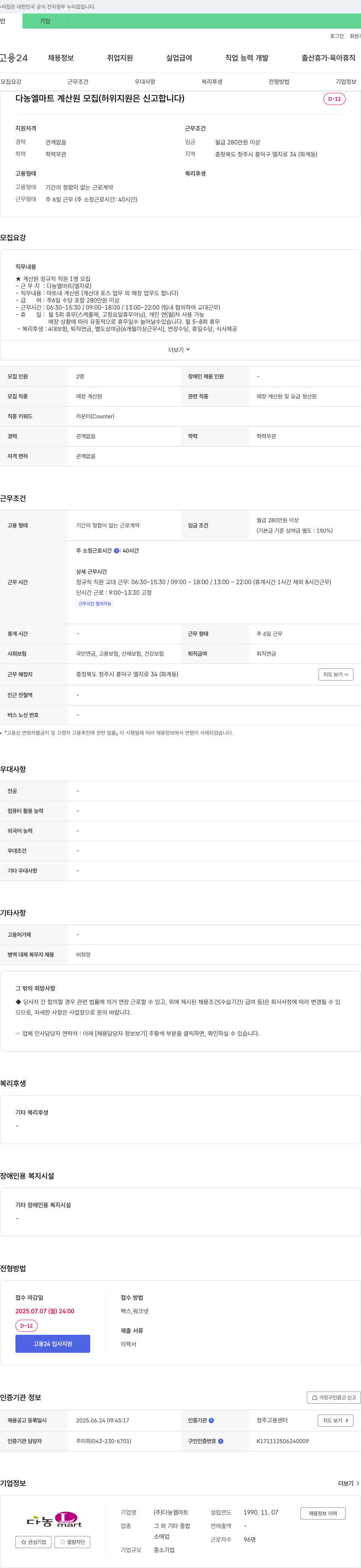
Task: Click the 열람차단 button
Action: [73, 1542]
